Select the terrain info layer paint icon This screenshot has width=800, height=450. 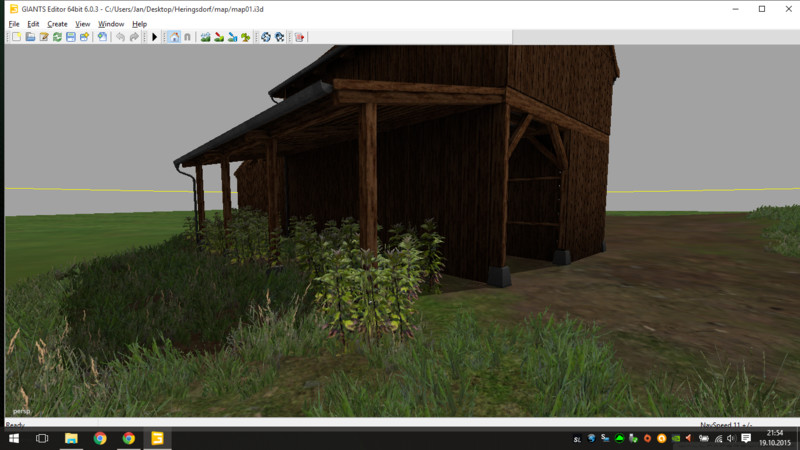(232, 37)
